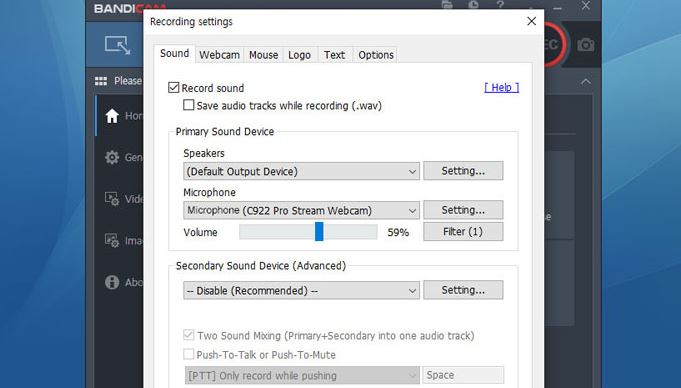
Task: Expand the Speakers Default Output Device dropdown
Action: click(x=301, y=171)
